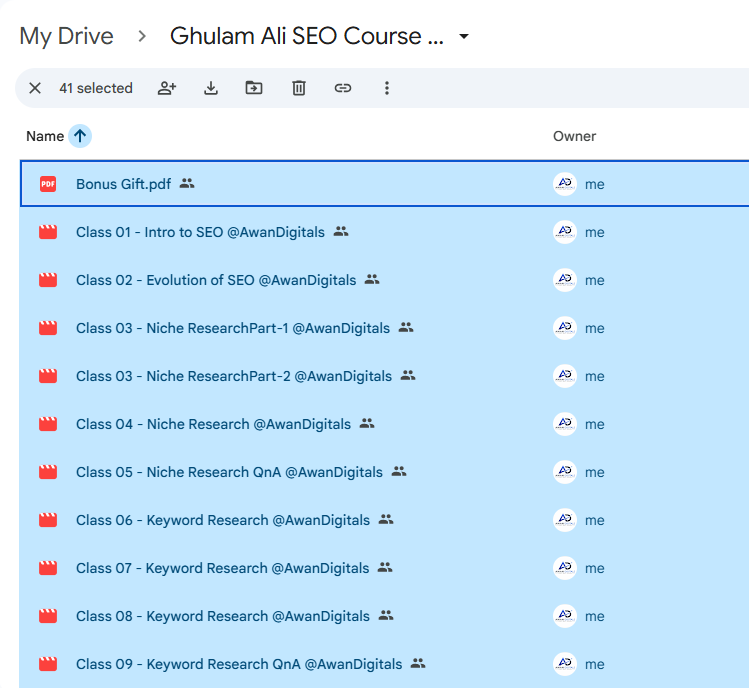This screenshot has width=749, height=688.
Task: Select Class 08 - Keyword Research file
Action: 223,616
